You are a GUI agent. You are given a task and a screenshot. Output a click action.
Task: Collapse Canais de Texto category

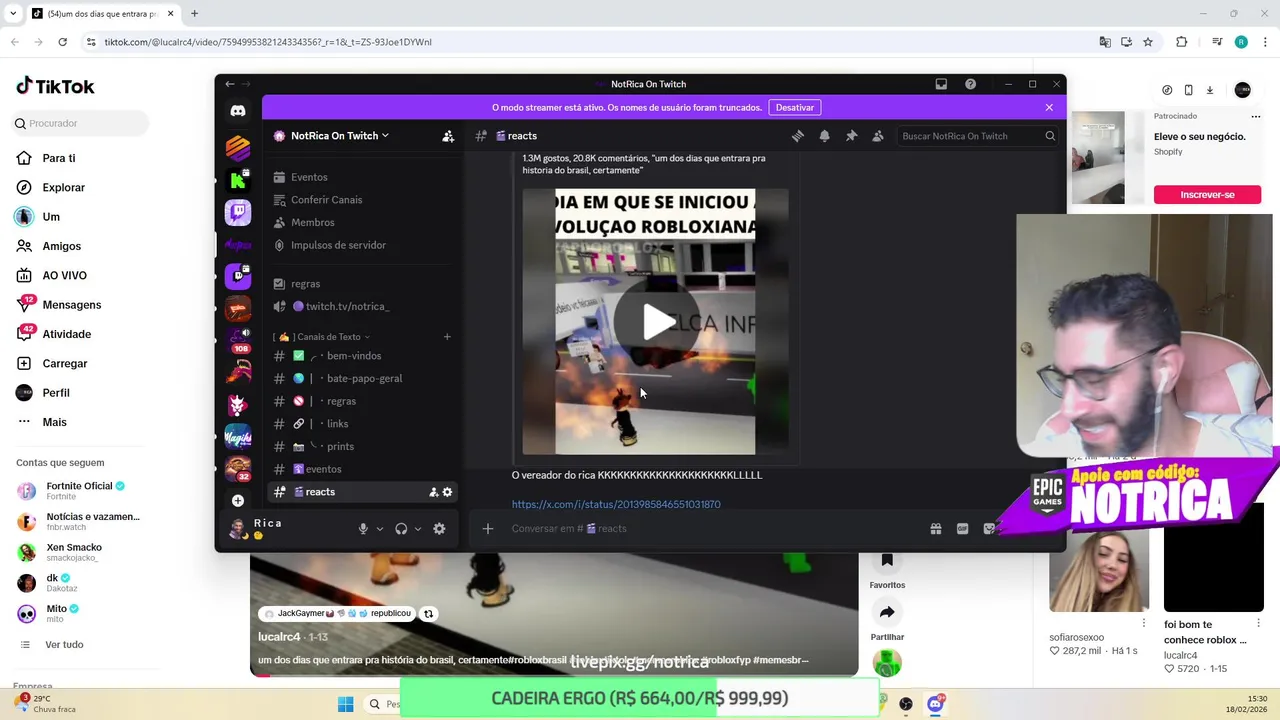point(321,337)
